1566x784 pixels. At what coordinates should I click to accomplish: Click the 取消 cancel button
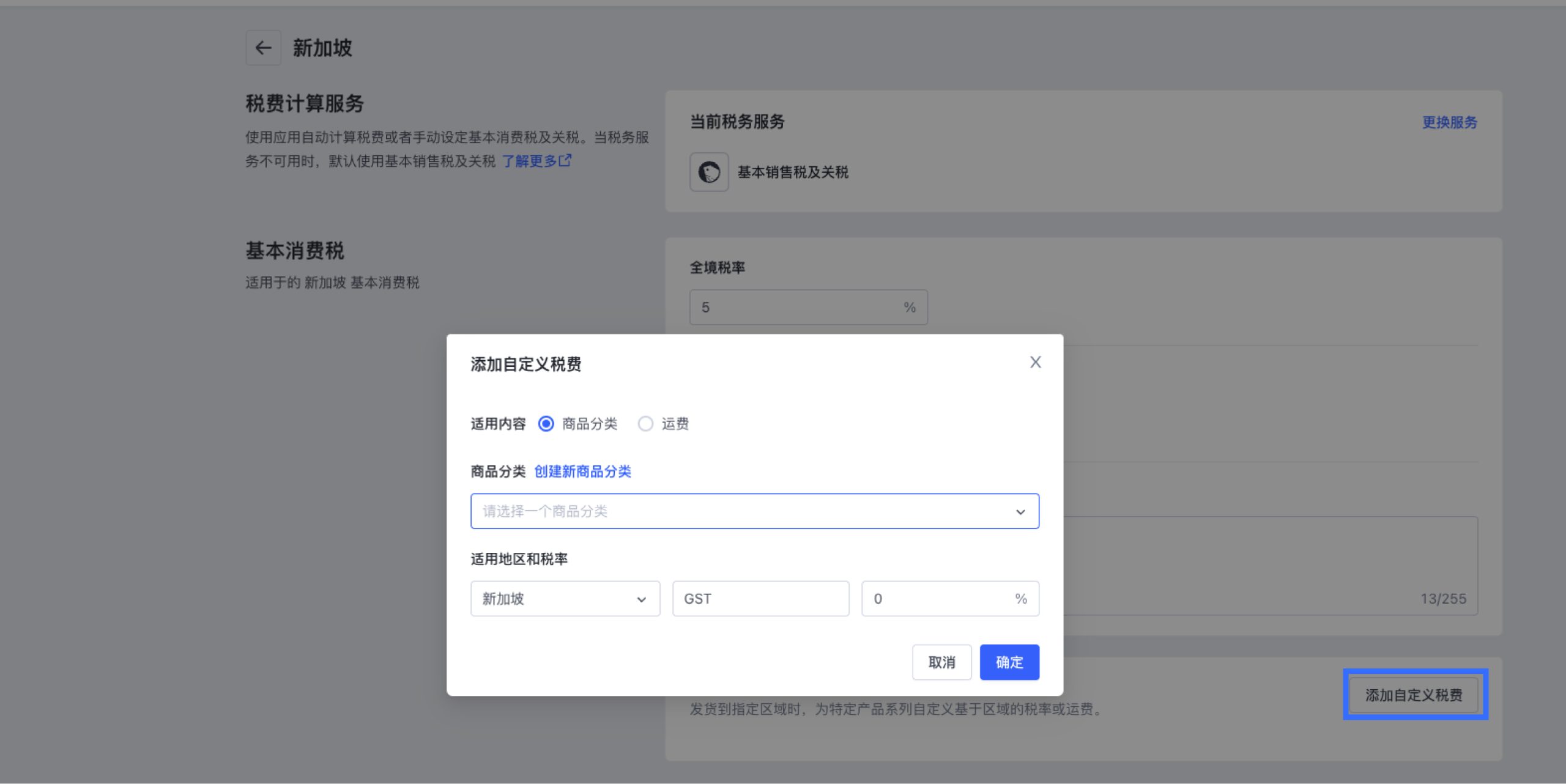click(x=941, y=662)
